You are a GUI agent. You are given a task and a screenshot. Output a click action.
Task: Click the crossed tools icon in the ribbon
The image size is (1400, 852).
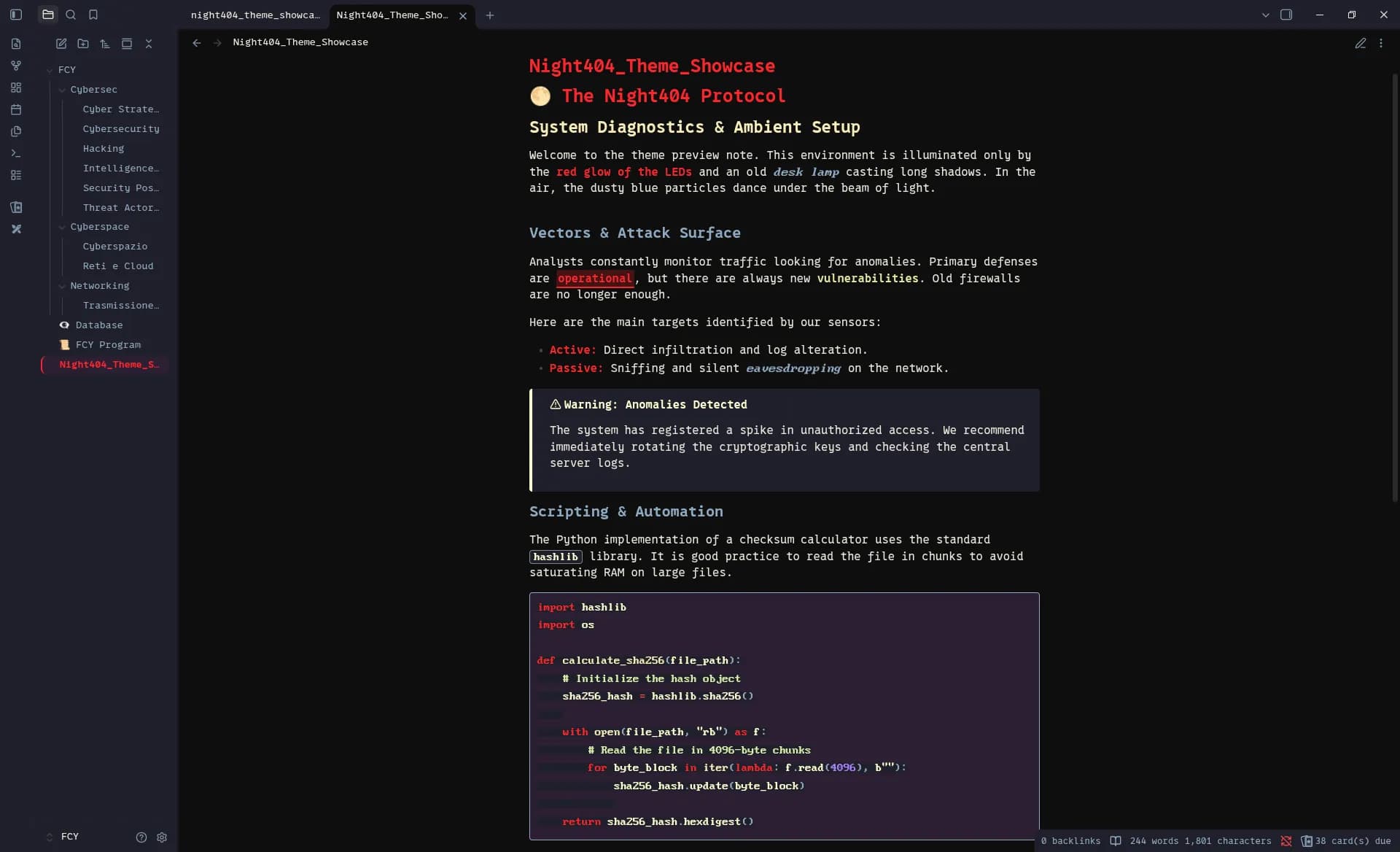(x=16, y=229)
